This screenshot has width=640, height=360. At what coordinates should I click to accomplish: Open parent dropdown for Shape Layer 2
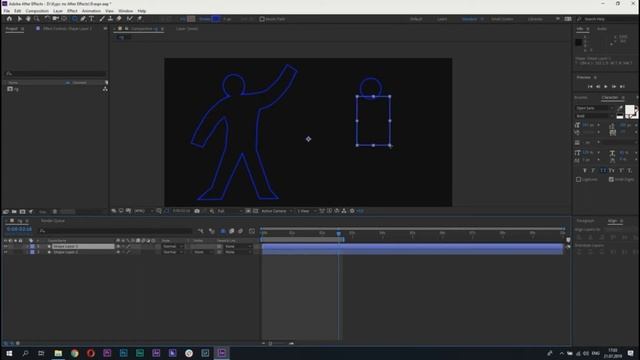pyautogui.click(x=238, y=252)
